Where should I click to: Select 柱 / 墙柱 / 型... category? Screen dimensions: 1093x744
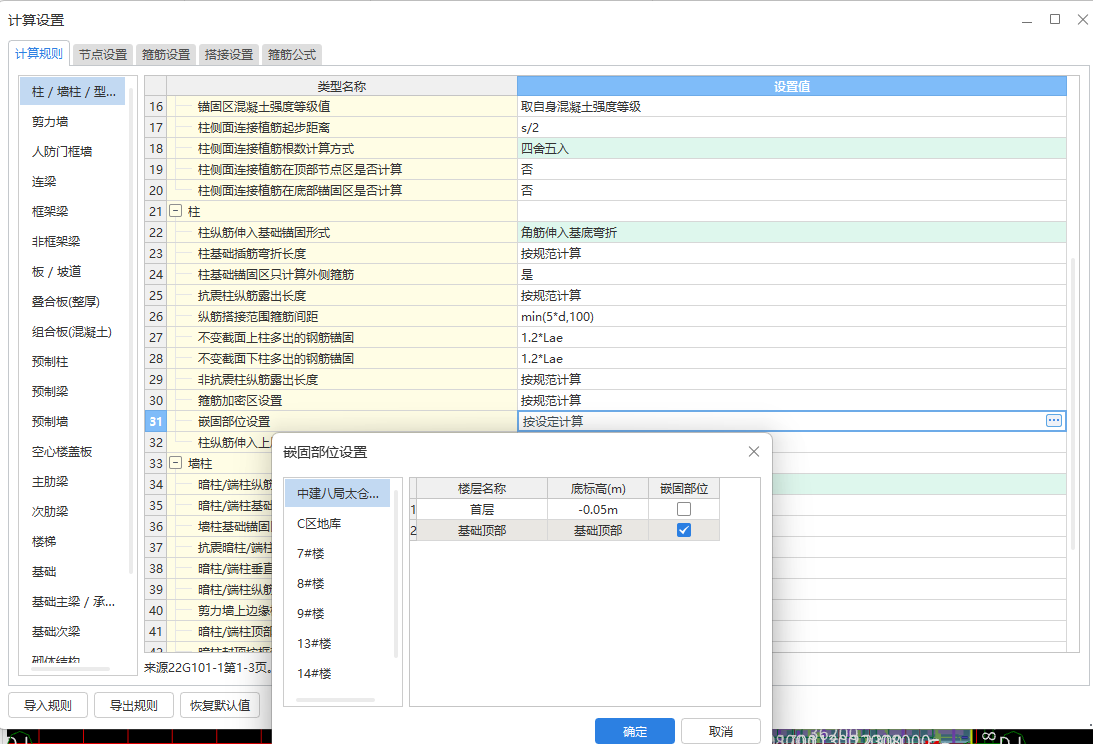[x=72, y=91]
